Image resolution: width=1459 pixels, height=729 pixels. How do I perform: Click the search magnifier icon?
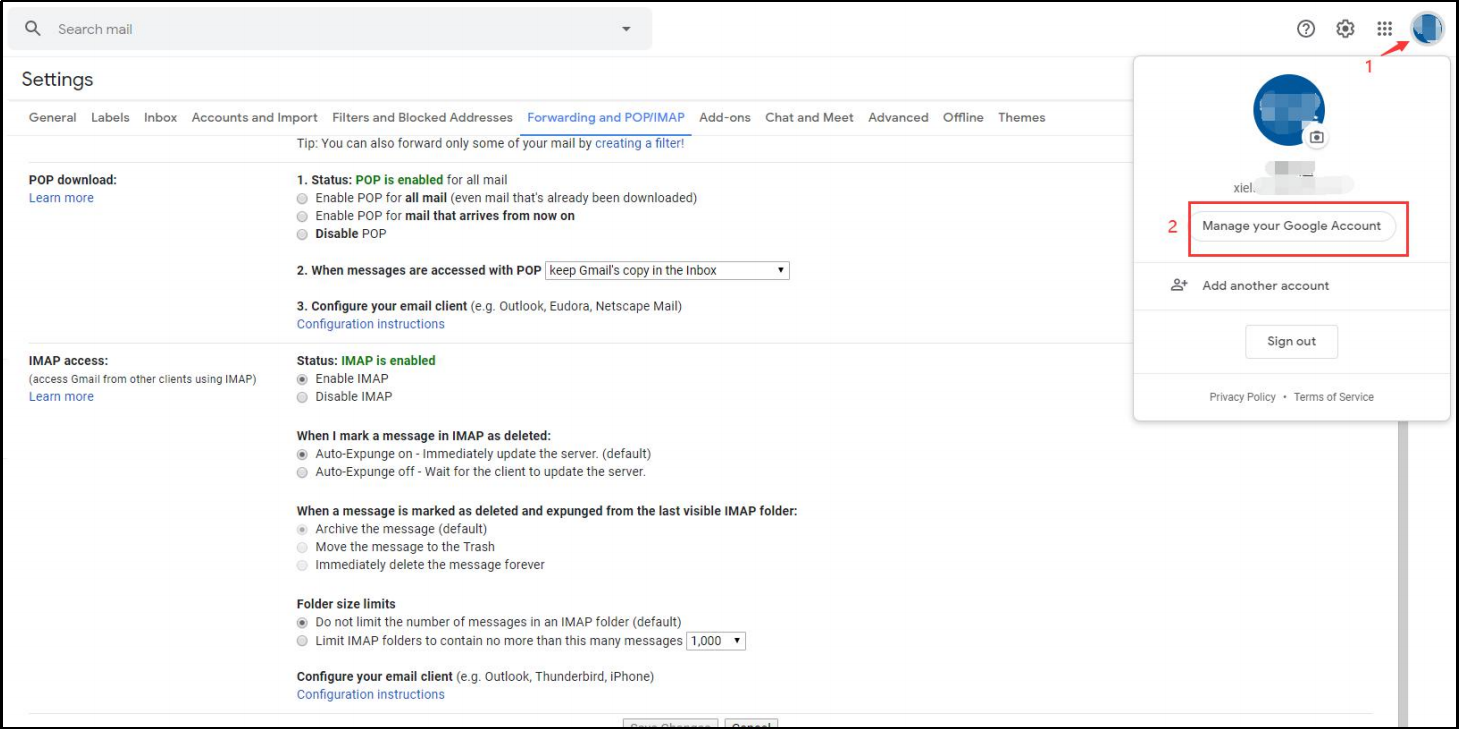[33, 29]
